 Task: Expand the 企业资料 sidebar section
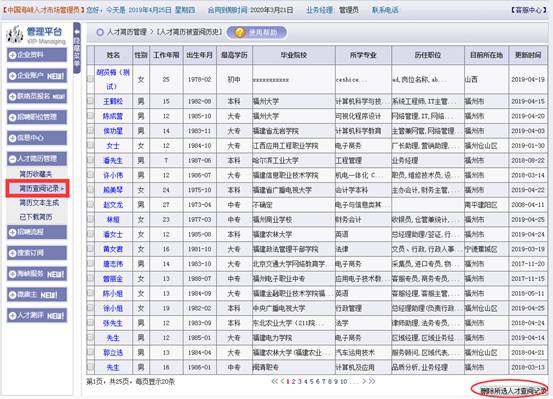37,55
